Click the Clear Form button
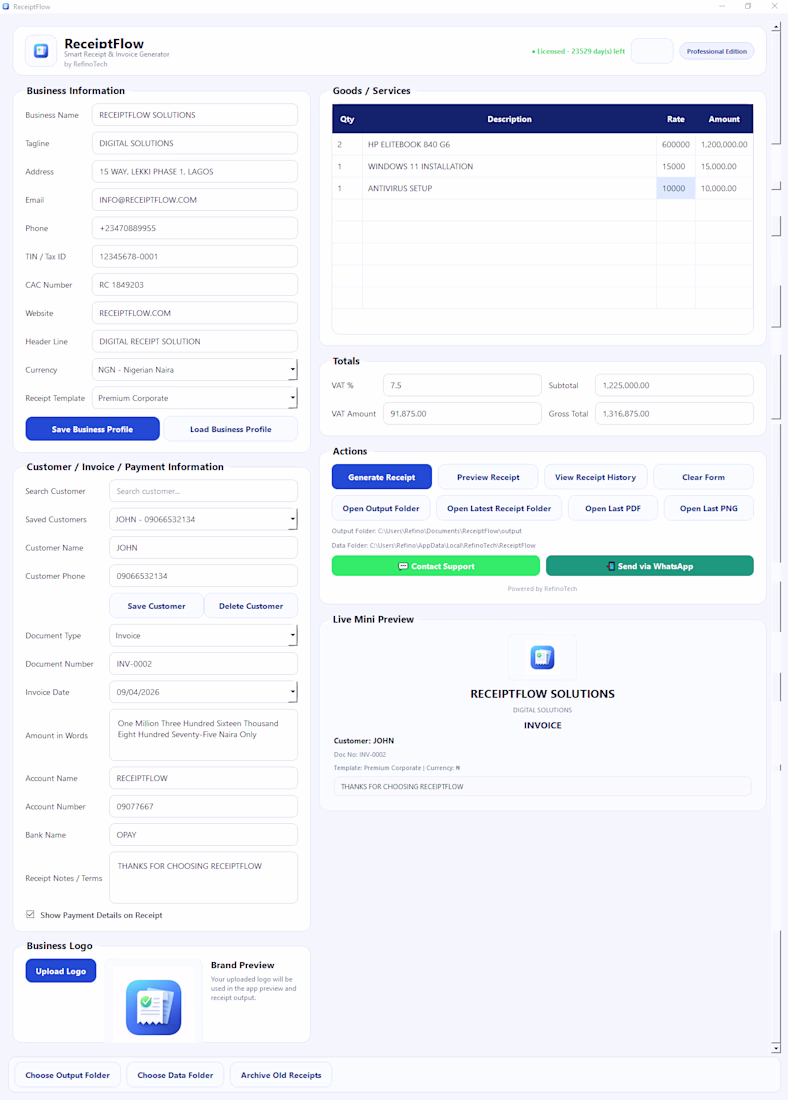 tap(703, 477)
